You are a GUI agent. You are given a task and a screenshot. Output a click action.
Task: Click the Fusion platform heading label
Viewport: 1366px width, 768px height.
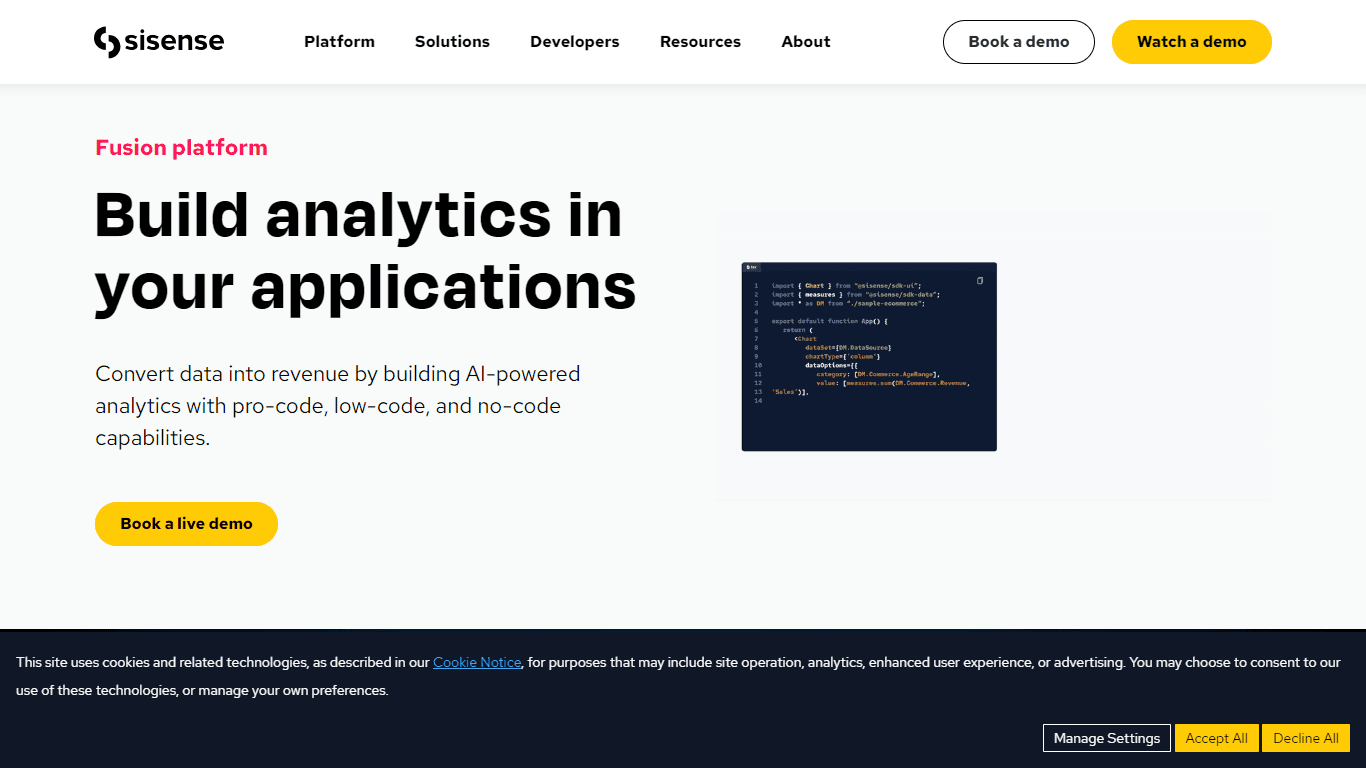181,148
